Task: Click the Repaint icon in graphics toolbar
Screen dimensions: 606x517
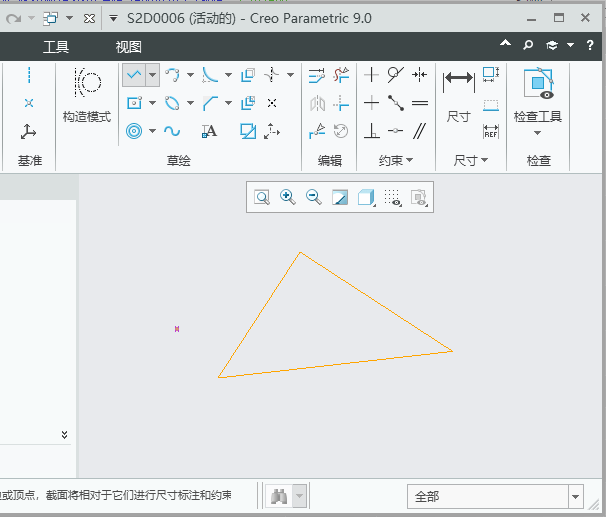Action: [340, 197]
